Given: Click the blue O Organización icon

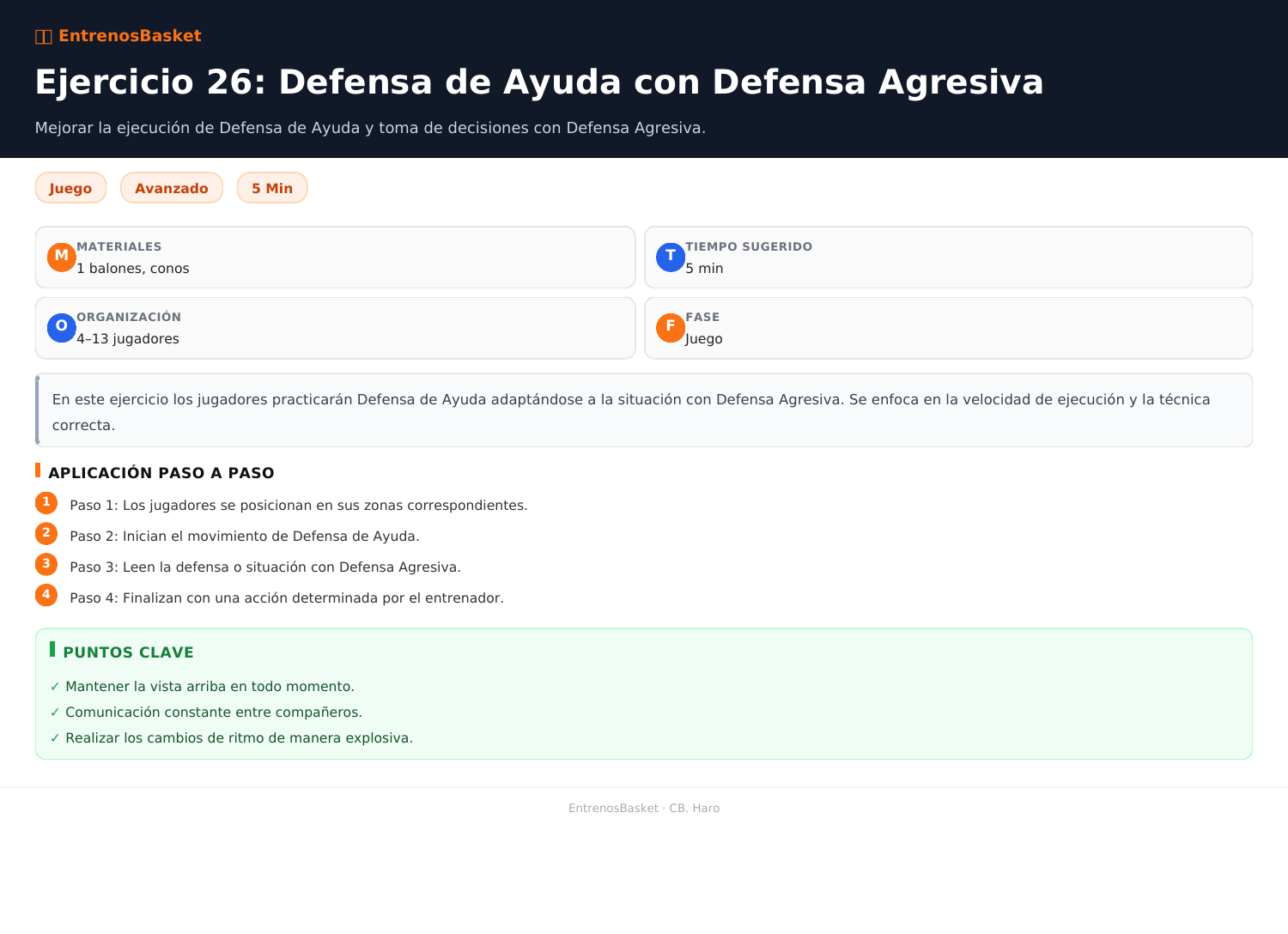Looking at the screenshot, I should point(62,328).
